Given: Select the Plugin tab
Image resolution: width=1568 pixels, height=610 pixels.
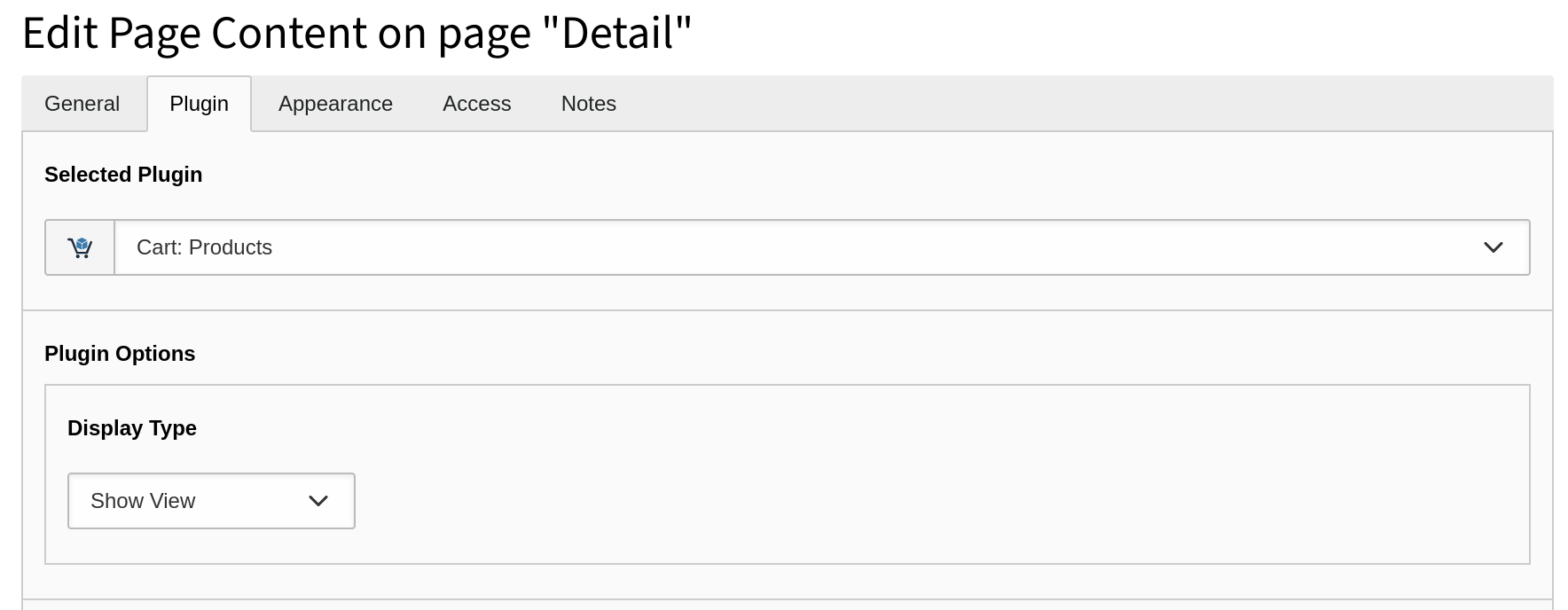Looking at the screenshot, I should (199, 104).
